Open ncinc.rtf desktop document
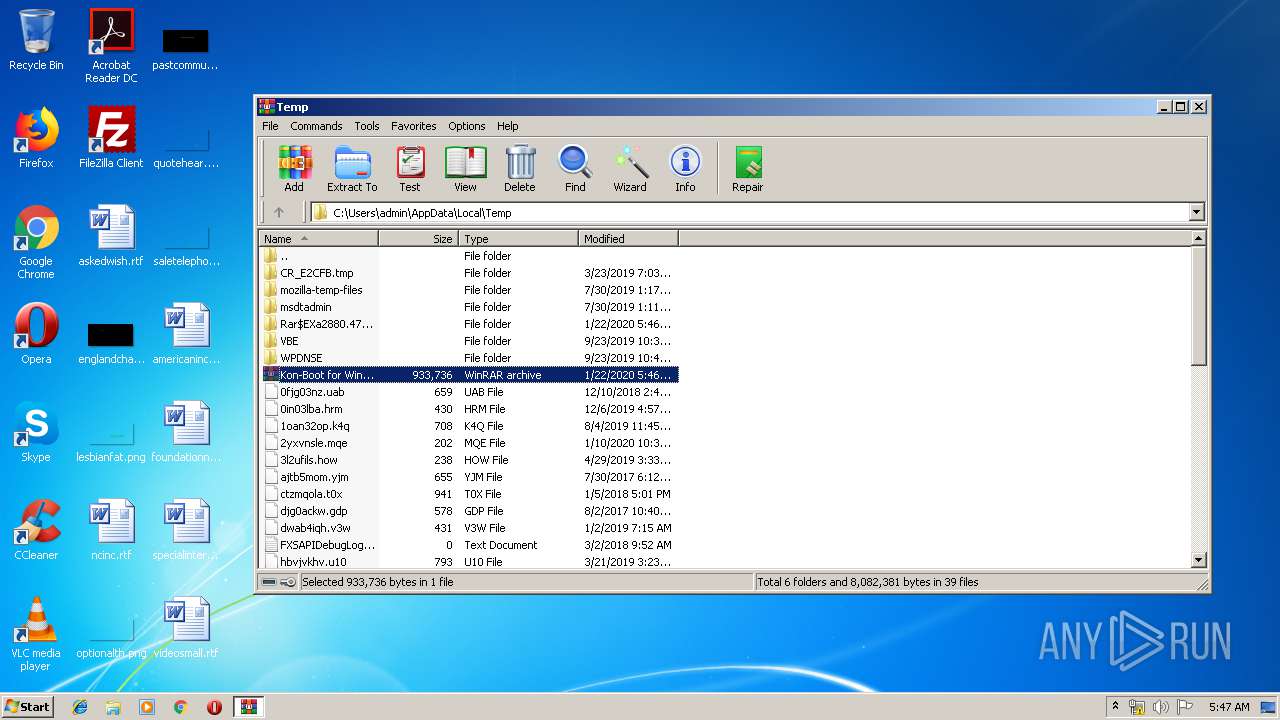1280x720 pixels. [x=111, y=531]
